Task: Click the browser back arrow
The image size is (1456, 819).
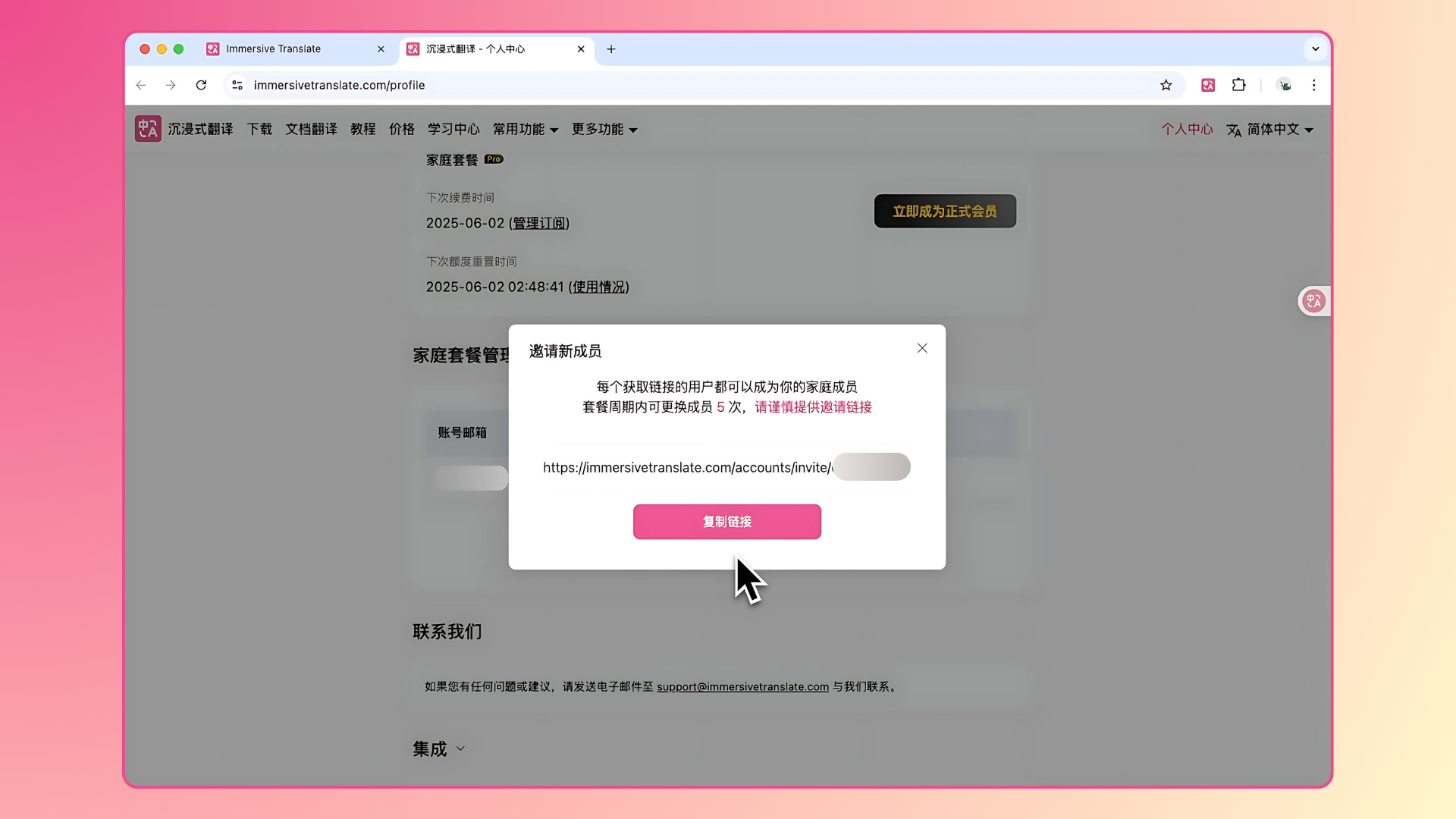Action: pyautogui.click(x=141, y=85)
